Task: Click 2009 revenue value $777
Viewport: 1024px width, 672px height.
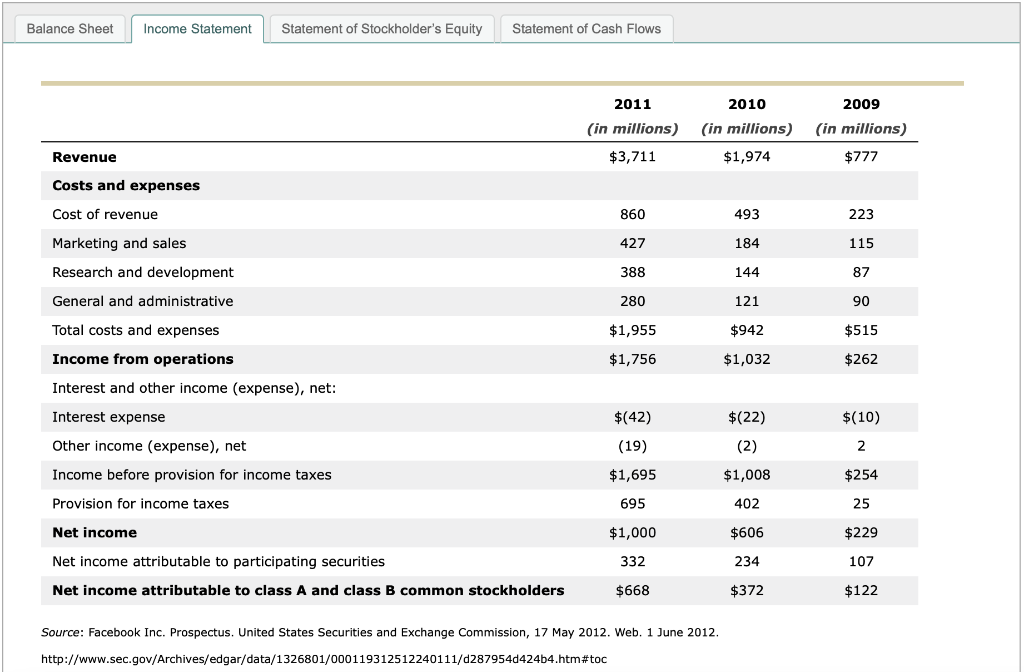Action: click(861, 157)
